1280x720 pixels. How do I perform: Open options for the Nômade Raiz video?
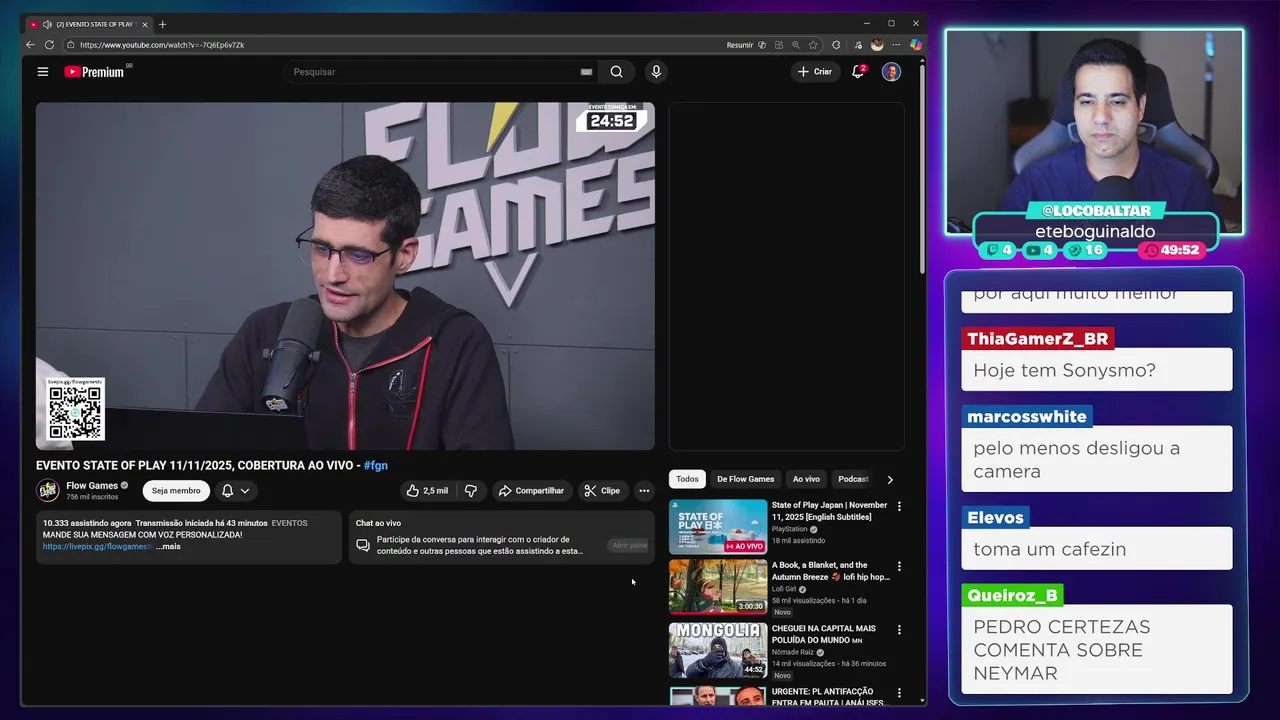click(x=899, y=630)
